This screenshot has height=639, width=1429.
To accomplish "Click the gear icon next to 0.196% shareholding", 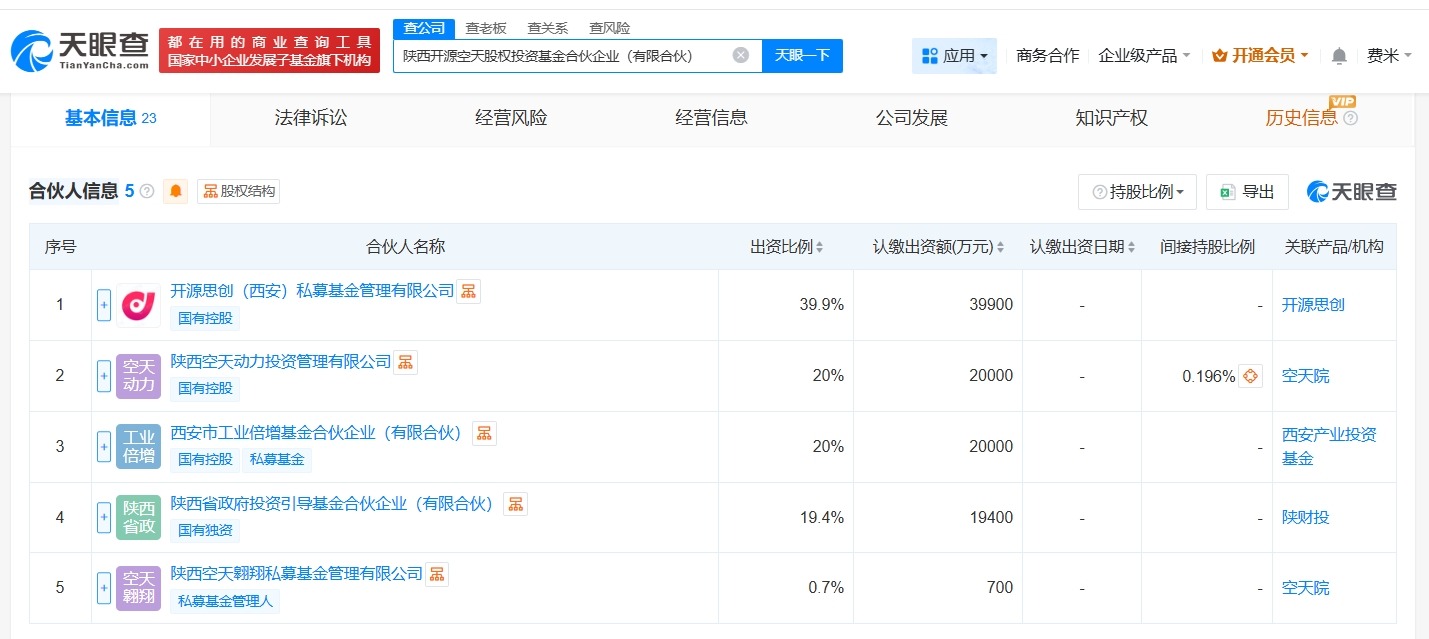I will [x=1248, y=375].
